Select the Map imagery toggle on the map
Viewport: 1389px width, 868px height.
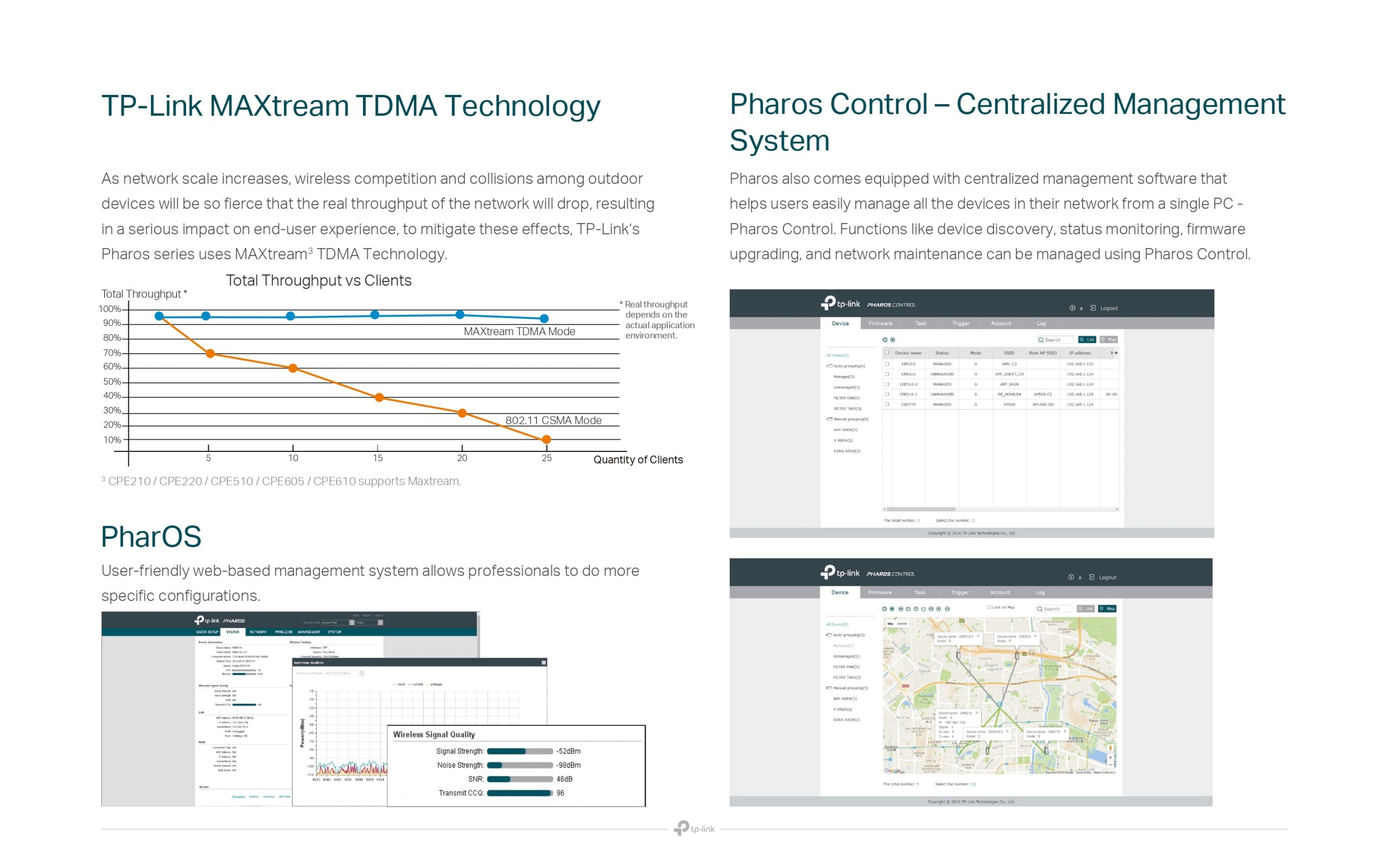point(890,624)
